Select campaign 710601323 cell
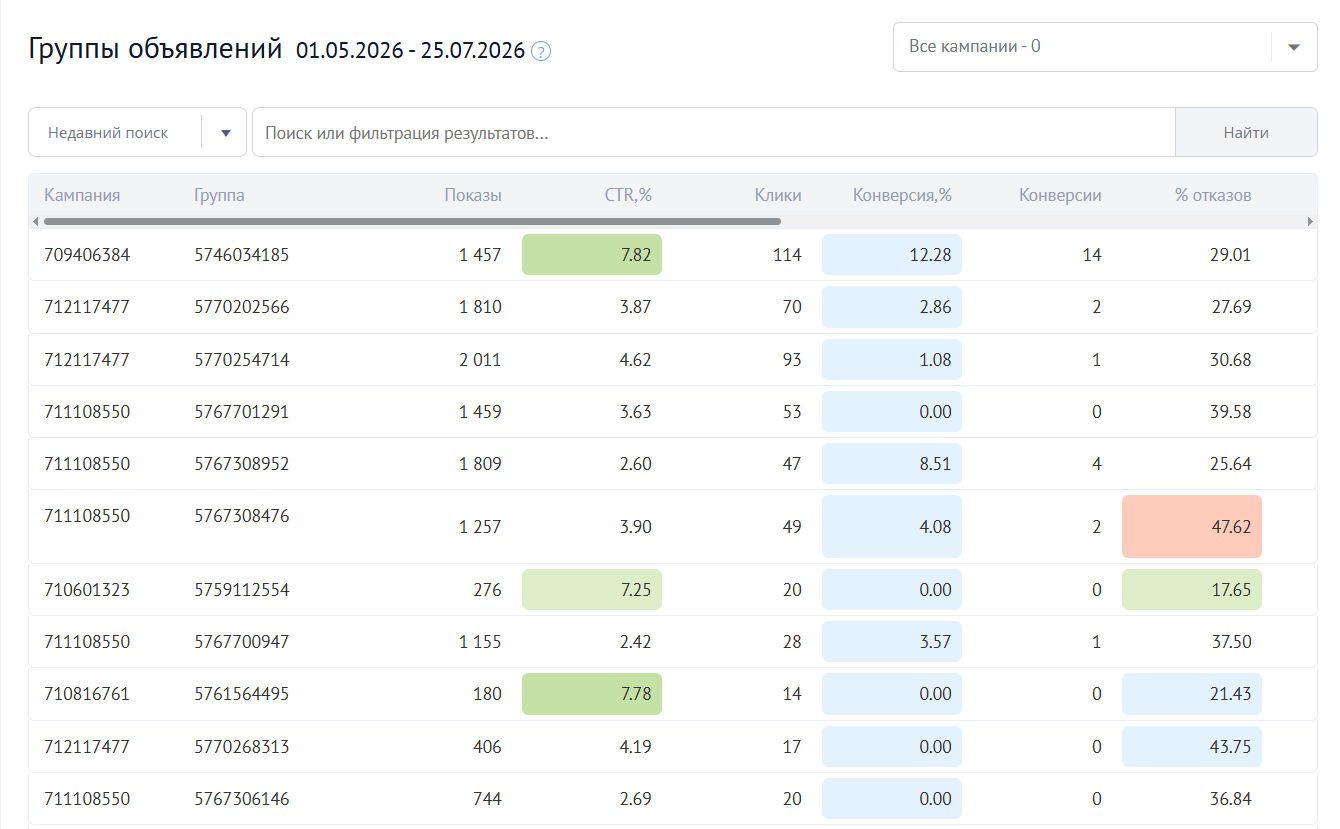Screen dimensions: 1340x829 coord(87,589)
